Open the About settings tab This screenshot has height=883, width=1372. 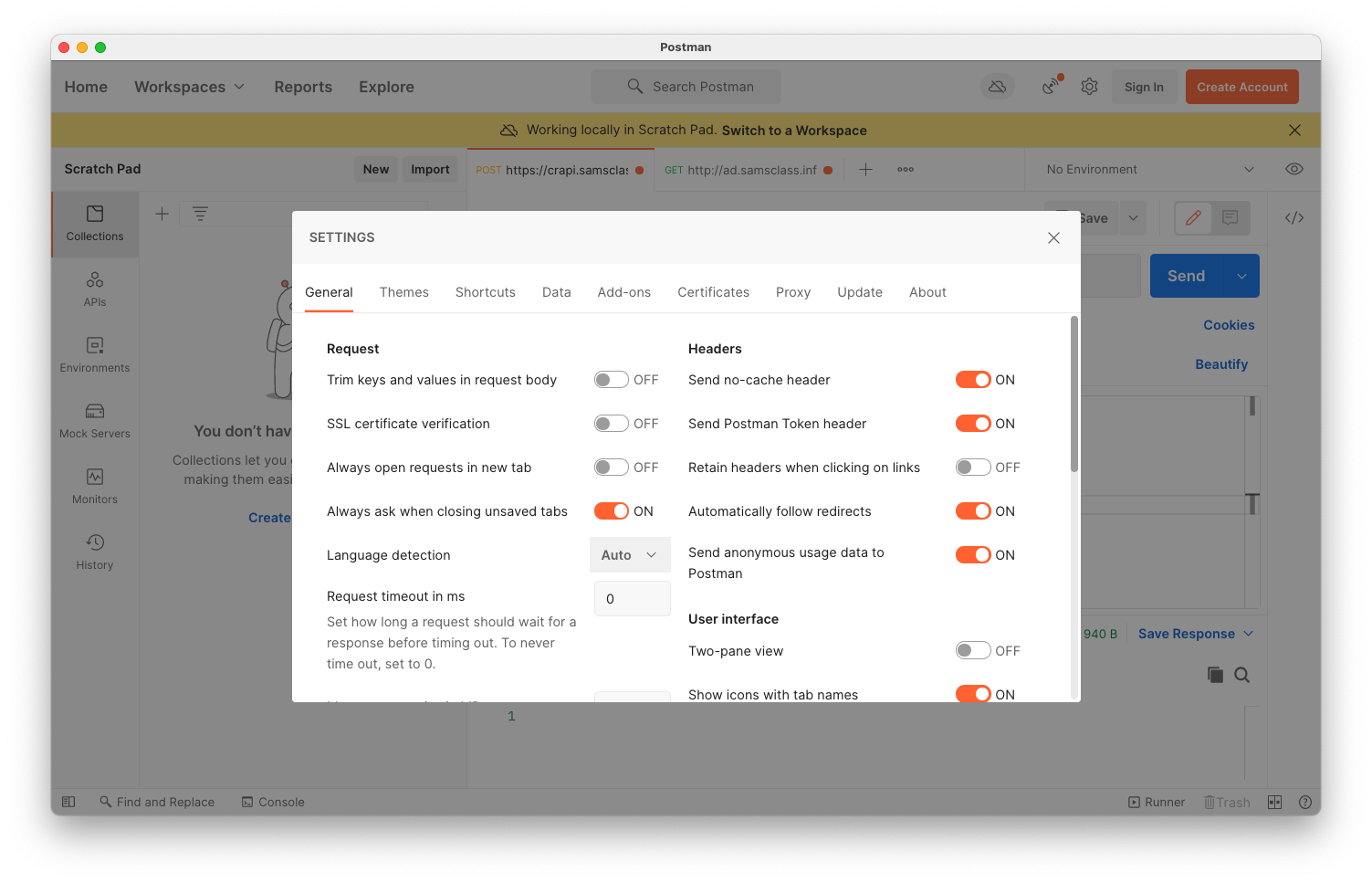[x=927, y=292]
